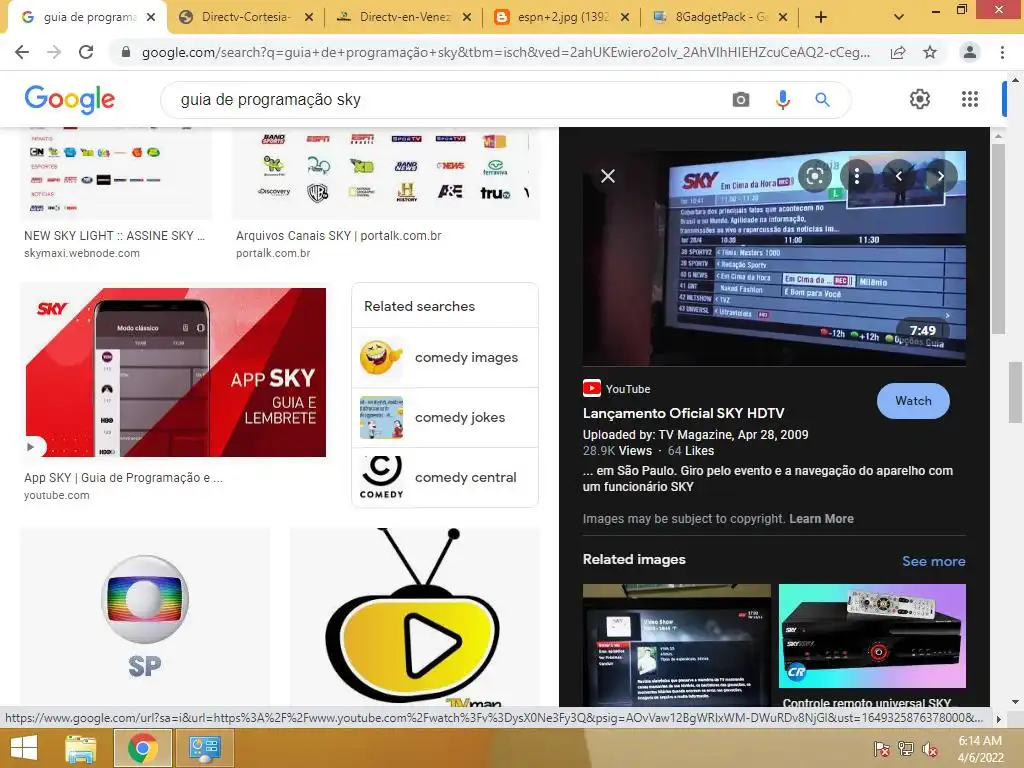
Task: Close the image preview panel
Action: coord(608,176)
